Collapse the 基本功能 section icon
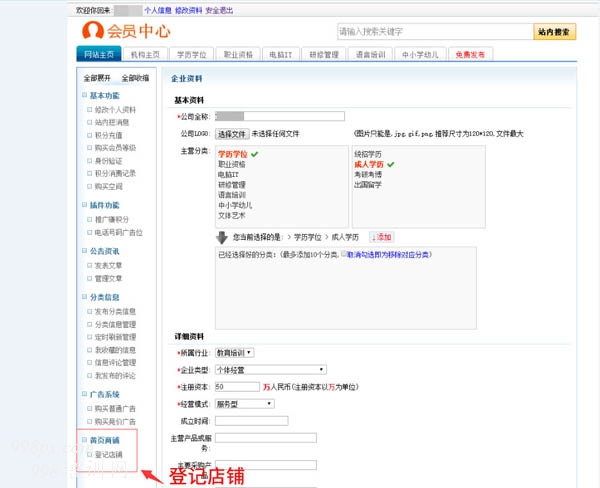 click(85, 95)
